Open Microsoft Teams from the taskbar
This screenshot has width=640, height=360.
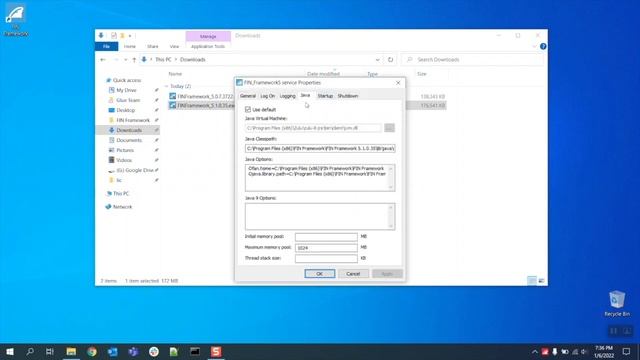(133, 351)
